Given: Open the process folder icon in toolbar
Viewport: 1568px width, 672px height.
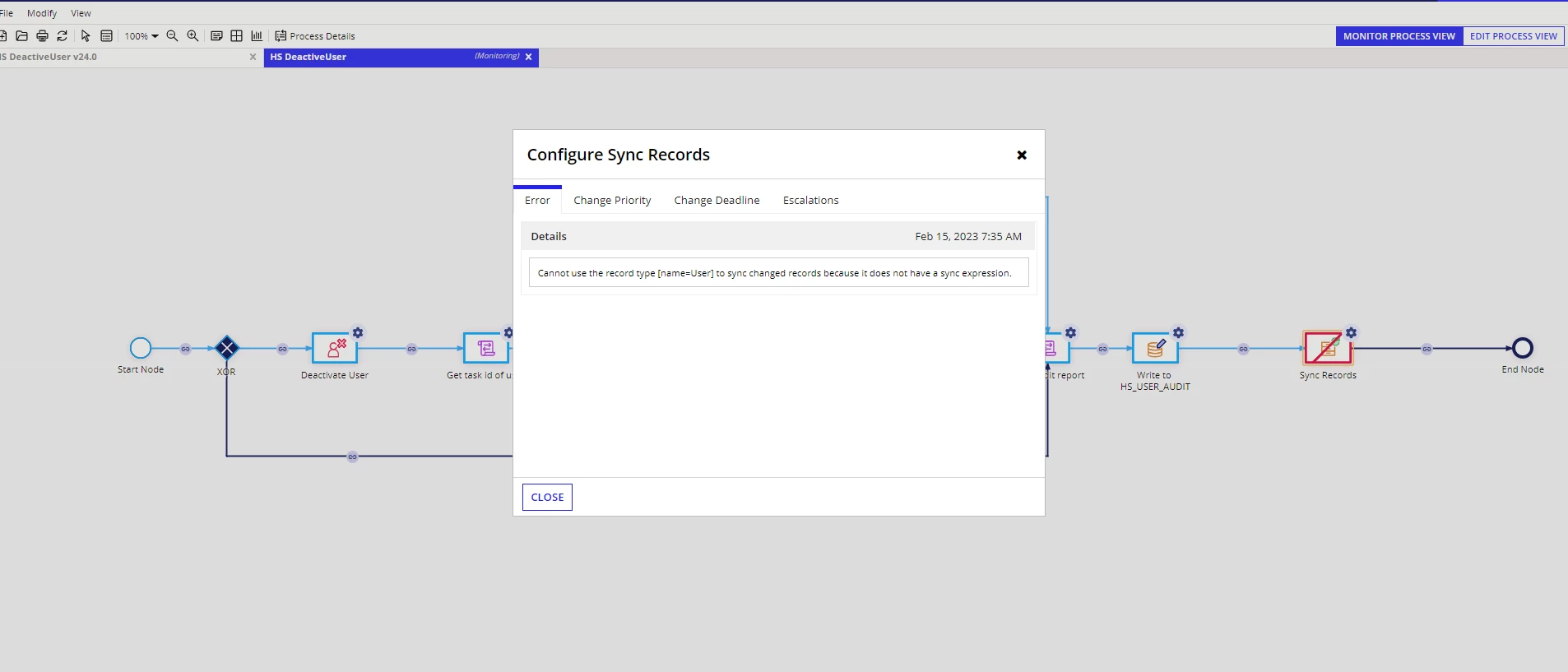Looking at the screenshot, I should point(22,36).
